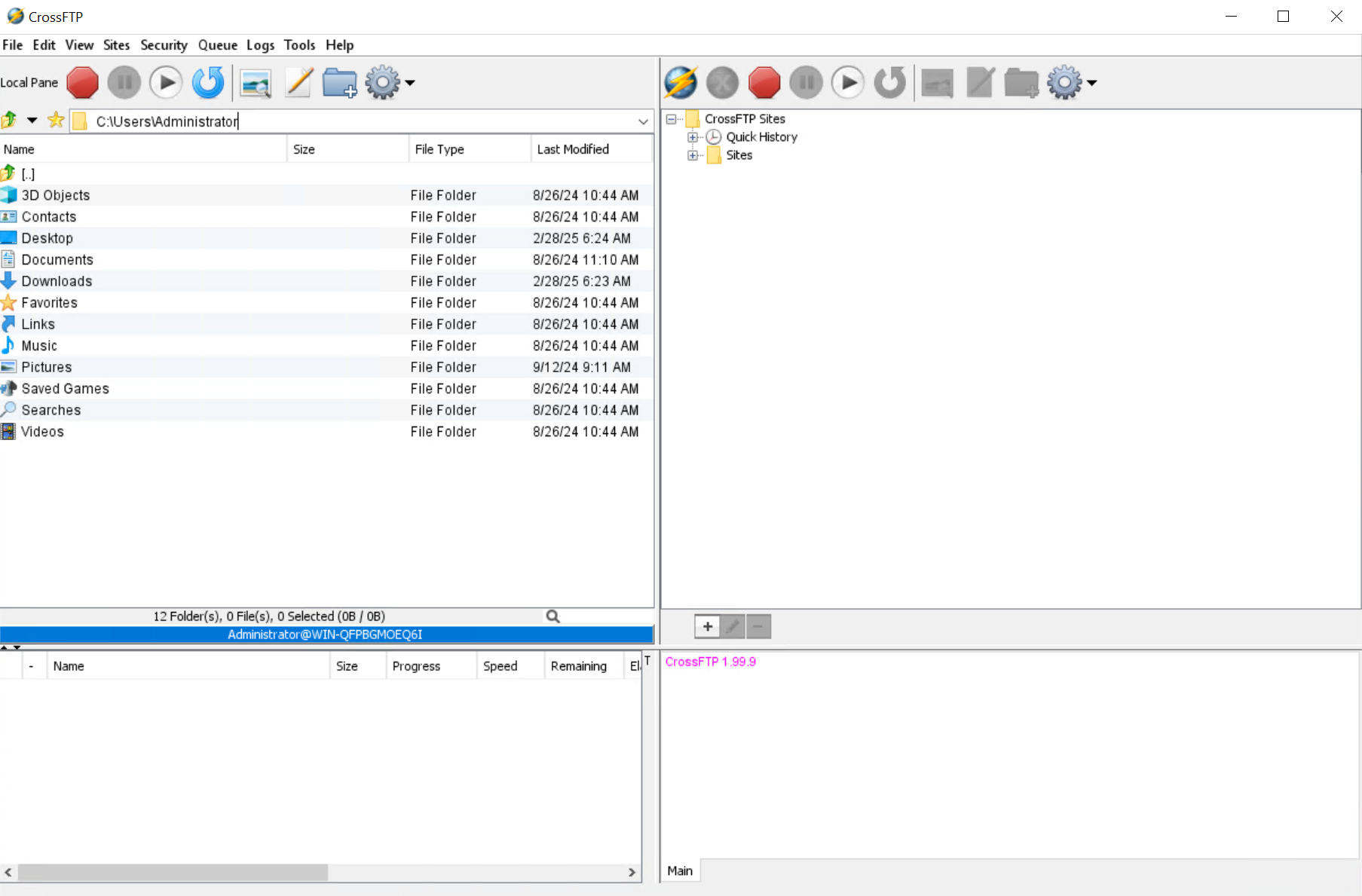Select the Downloads folder row
The image size is (1362, 896).
pos(326,281)
